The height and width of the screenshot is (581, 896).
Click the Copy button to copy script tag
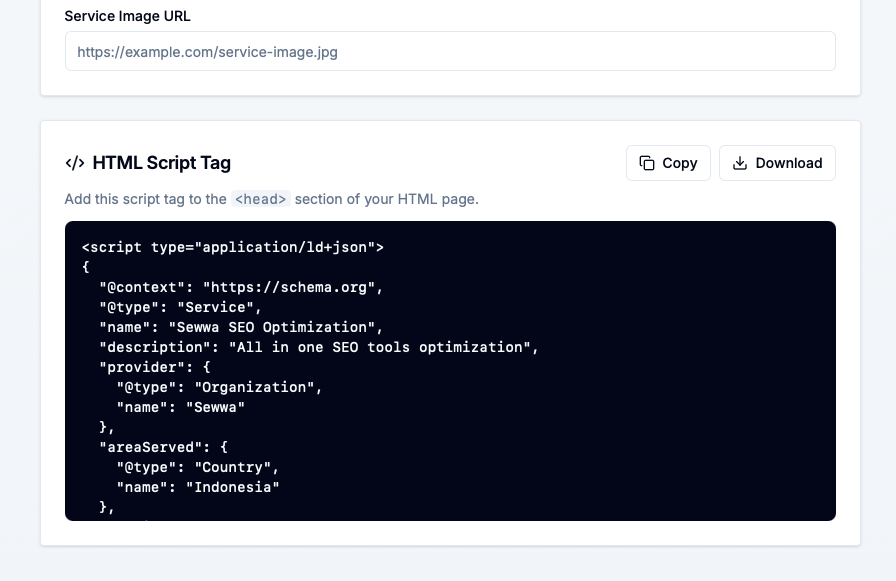point(668,163)
